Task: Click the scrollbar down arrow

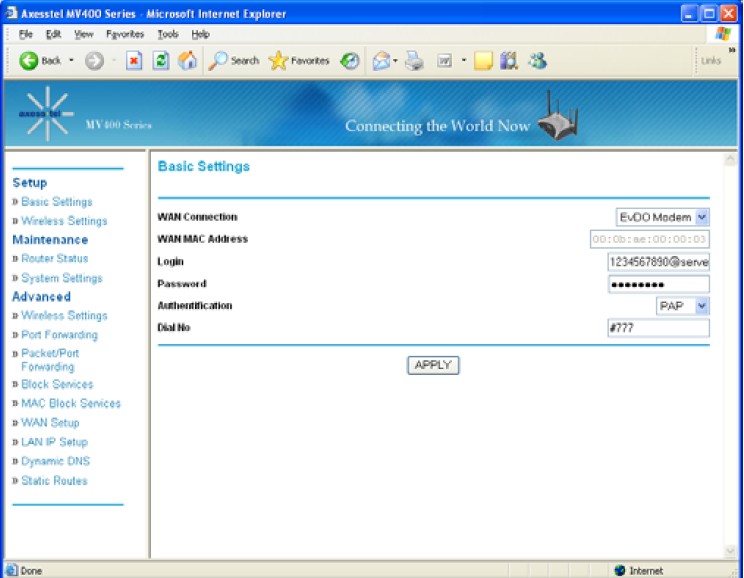Action: (x=730, y=550)
